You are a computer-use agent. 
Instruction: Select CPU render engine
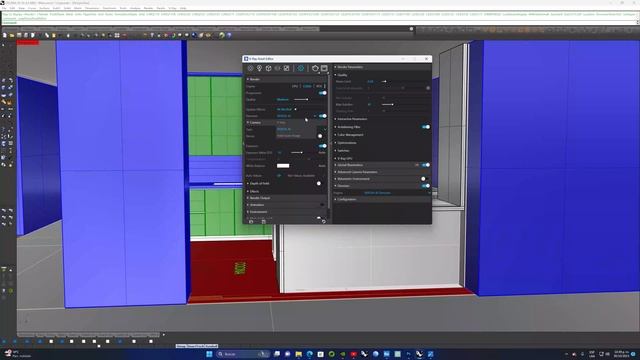pos(295,86)
